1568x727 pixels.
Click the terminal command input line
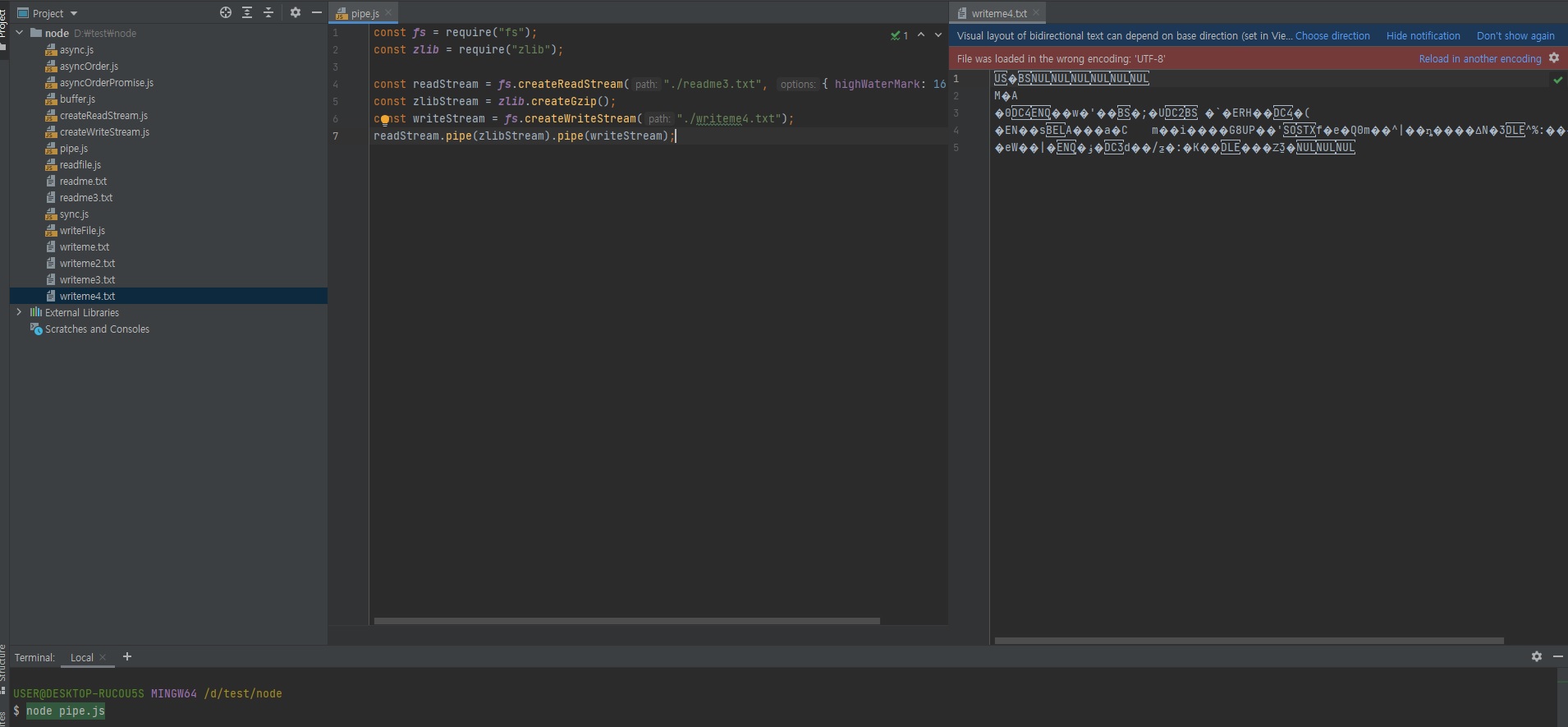click(x=66, y=711)
